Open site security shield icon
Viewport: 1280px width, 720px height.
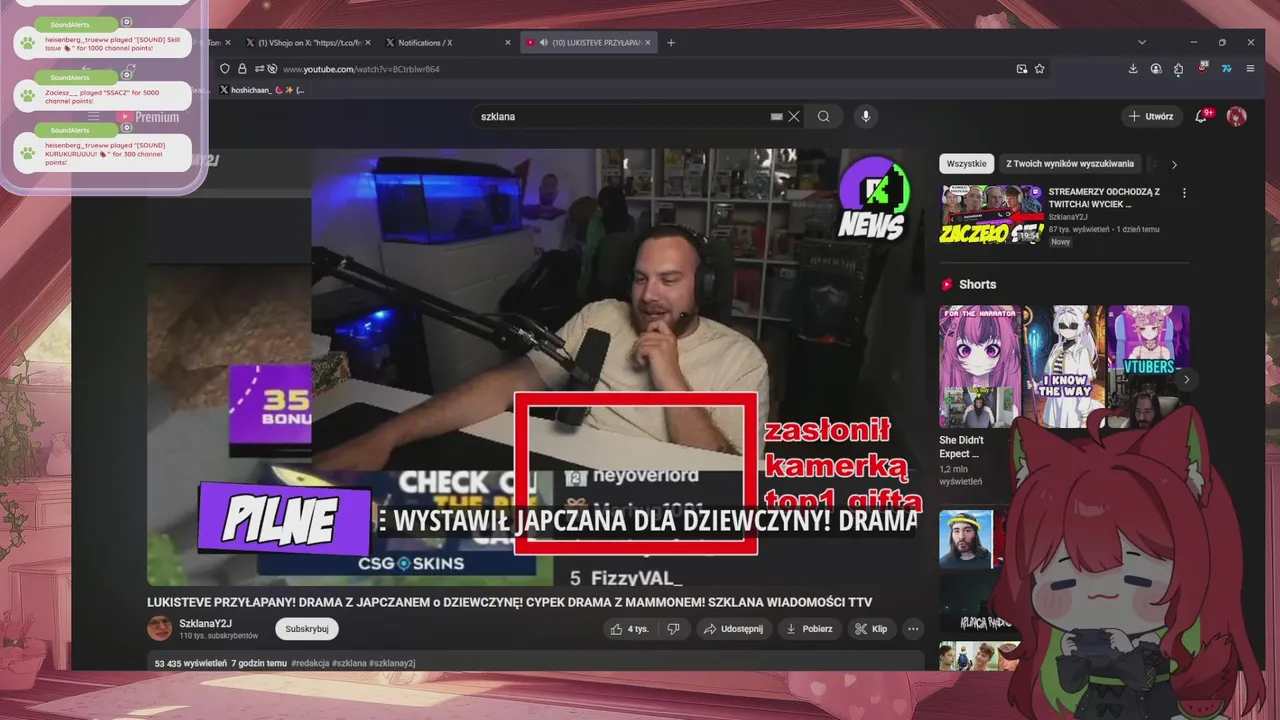225,69
